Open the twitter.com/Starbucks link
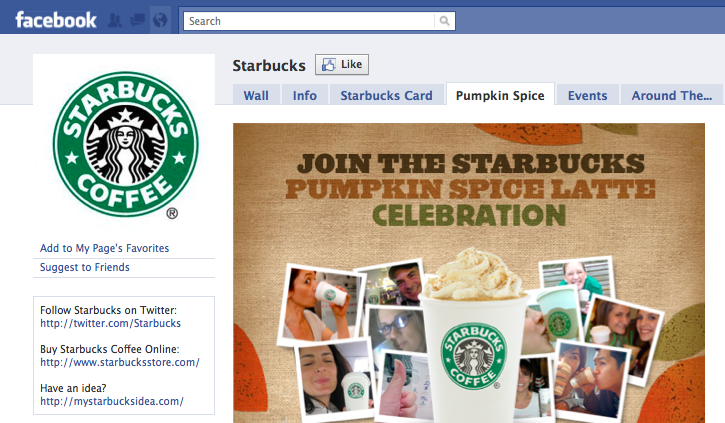This screenshot has width=725, height=423. coord(111,323)
